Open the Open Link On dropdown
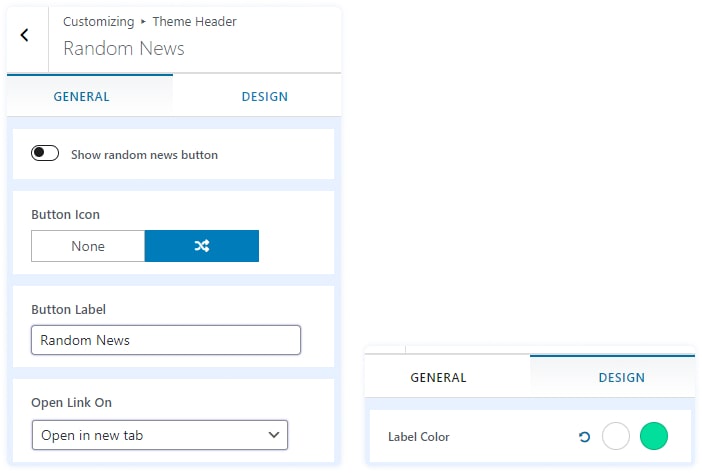The height and width of the screenshot is (473, 702). tap(160, 435)
